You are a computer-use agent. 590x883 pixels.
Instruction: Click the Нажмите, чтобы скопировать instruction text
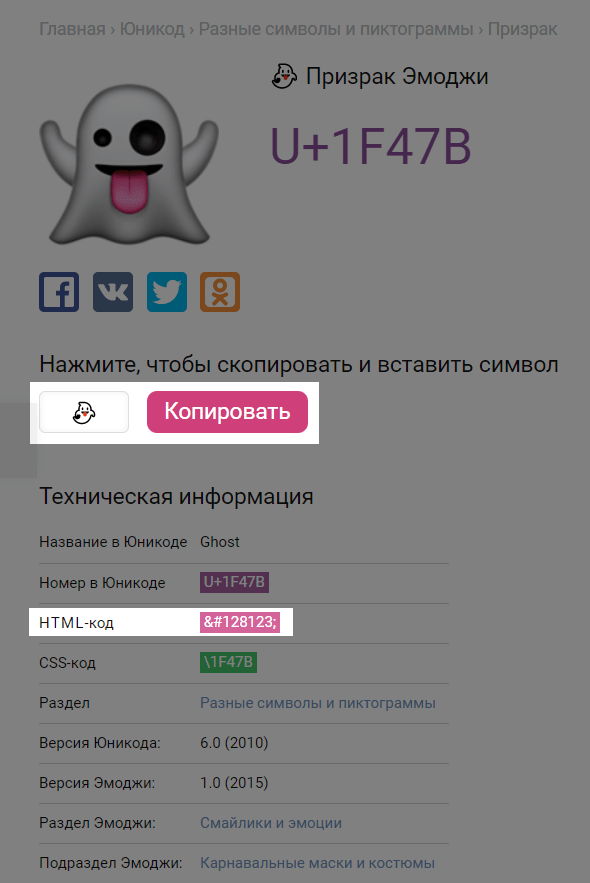(299, 365)
